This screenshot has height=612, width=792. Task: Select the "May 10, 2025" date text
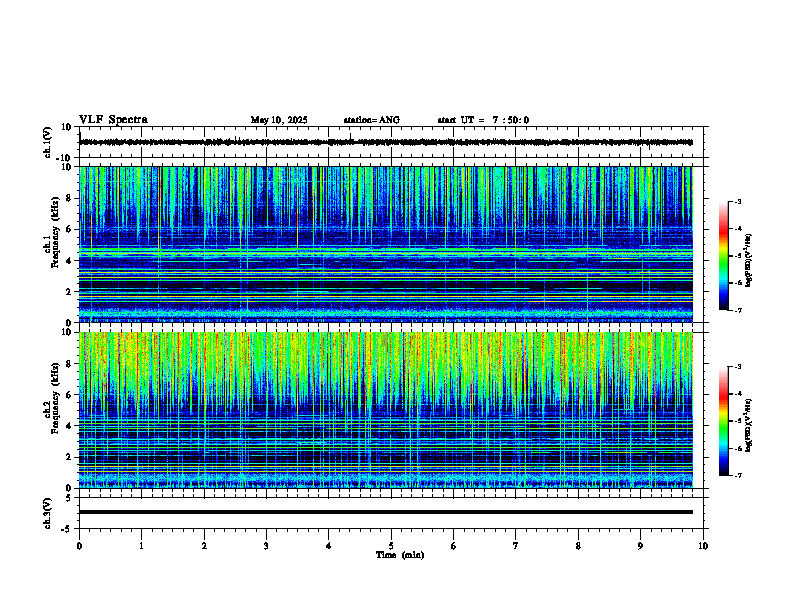coord(279,120)
